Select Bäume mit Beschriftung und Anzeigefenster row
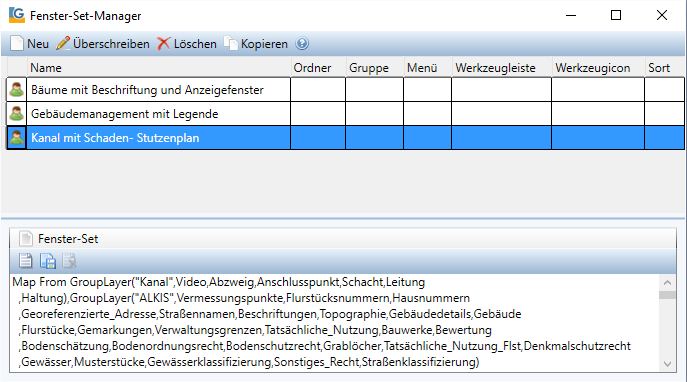 point(346,90)
